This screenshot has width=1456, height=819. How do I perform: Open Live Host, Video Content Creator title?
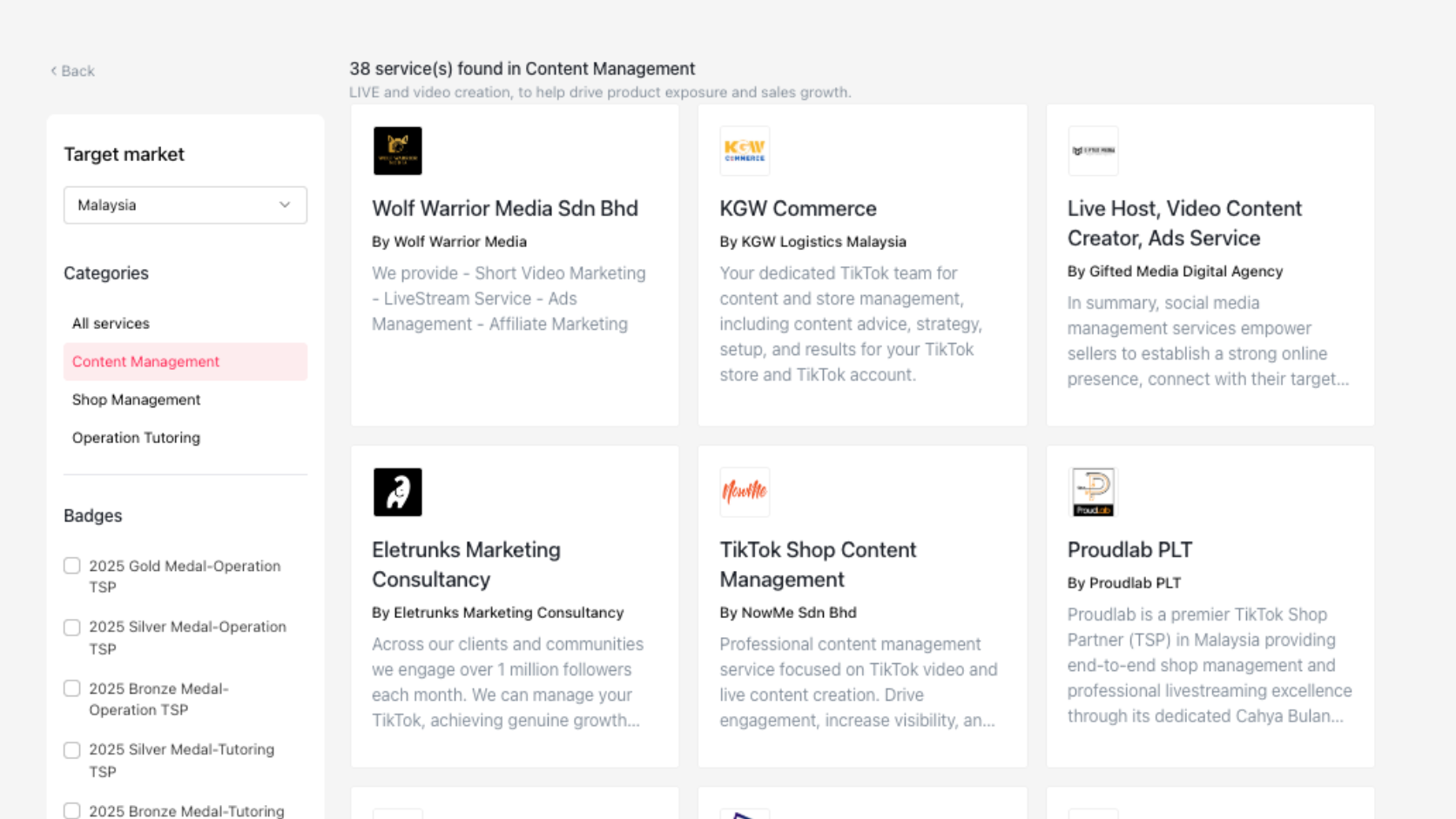click(x=1184, y=223)
